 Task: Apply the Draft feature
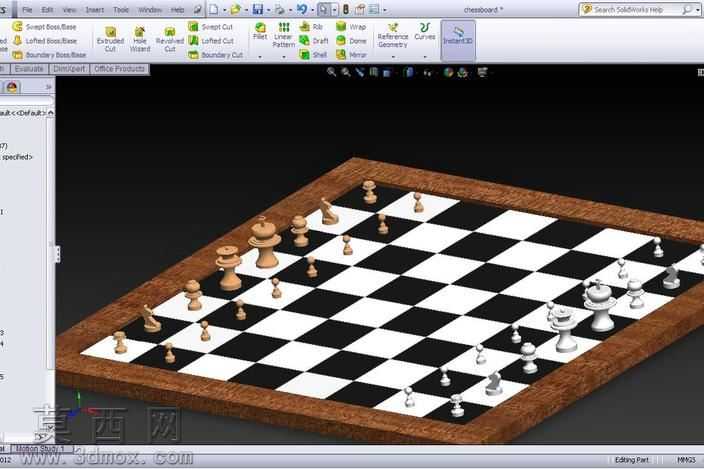pyautogui.click(x=314, y=41)
